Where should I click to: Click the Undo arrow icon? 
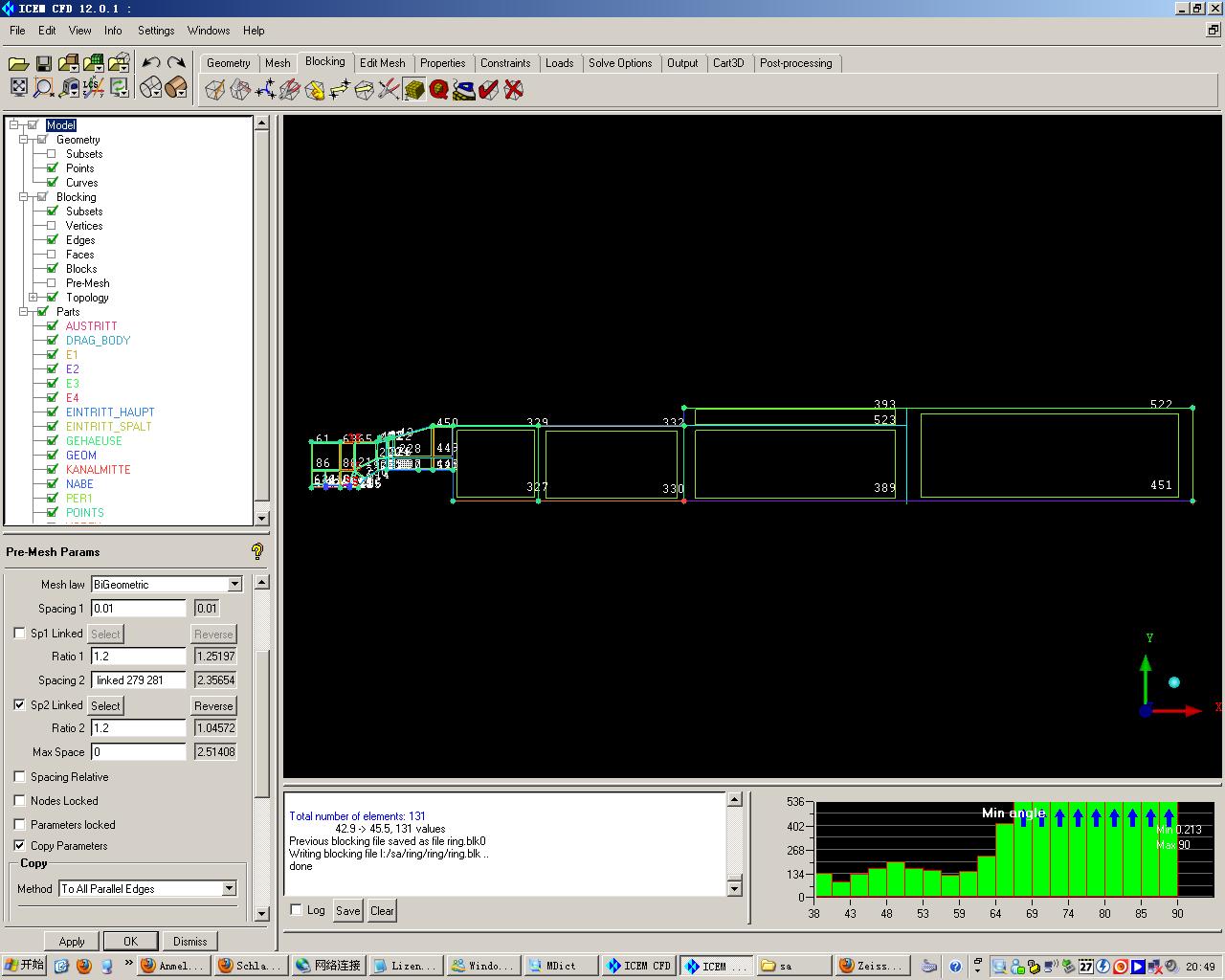(151, 63)
